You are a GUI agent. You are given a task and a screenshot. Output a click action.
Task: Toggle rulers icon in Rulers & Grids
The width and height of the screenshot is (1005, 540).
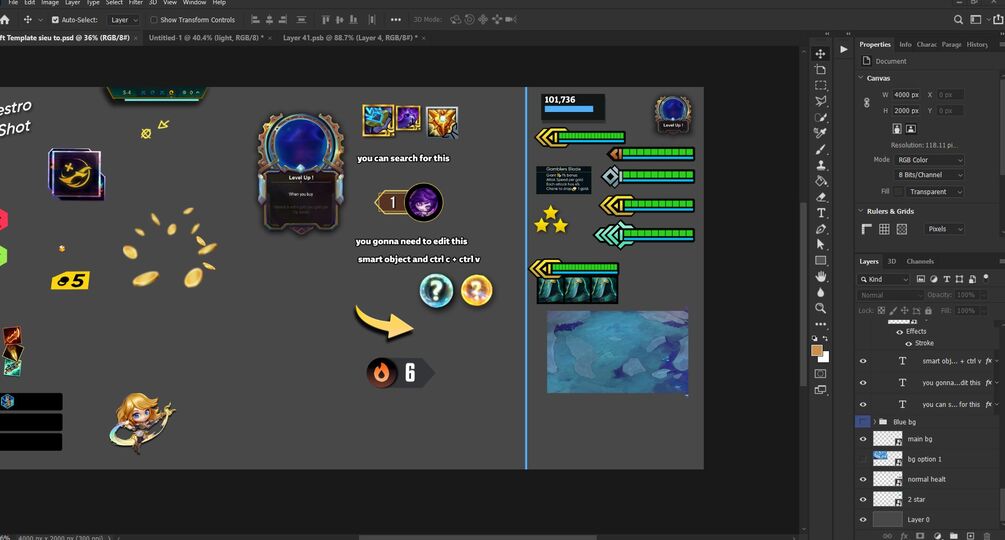point(867,229)
